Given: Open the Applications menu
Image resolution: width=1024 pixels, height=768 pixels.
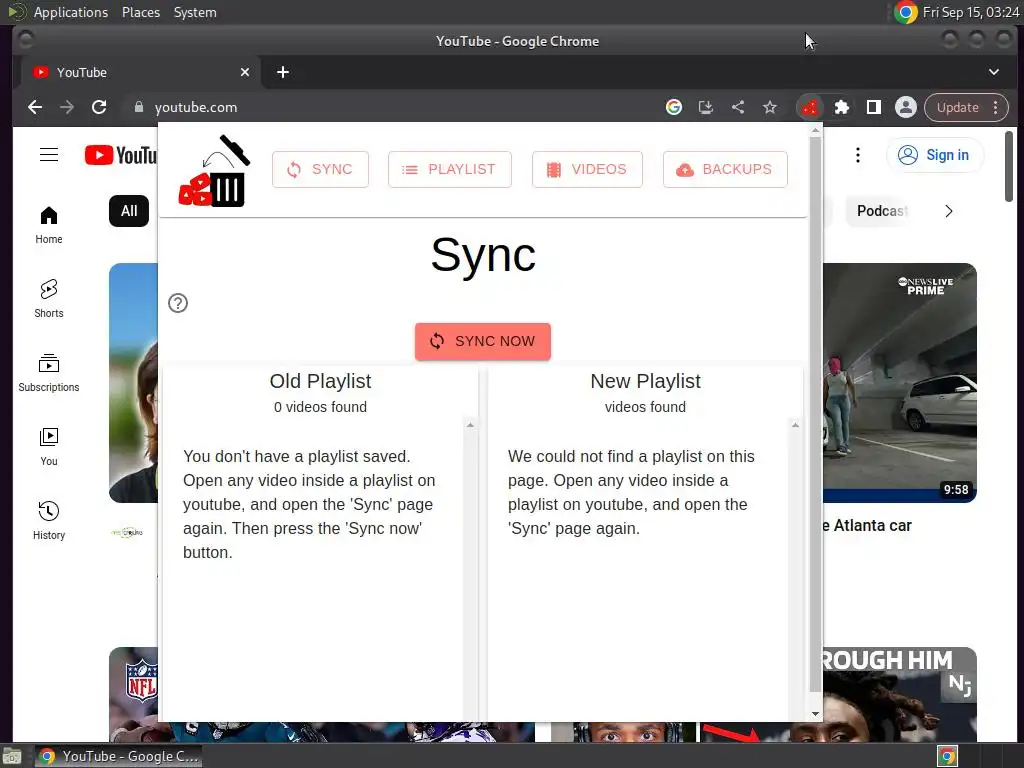Looking at the screenshot, I should 71,12.
